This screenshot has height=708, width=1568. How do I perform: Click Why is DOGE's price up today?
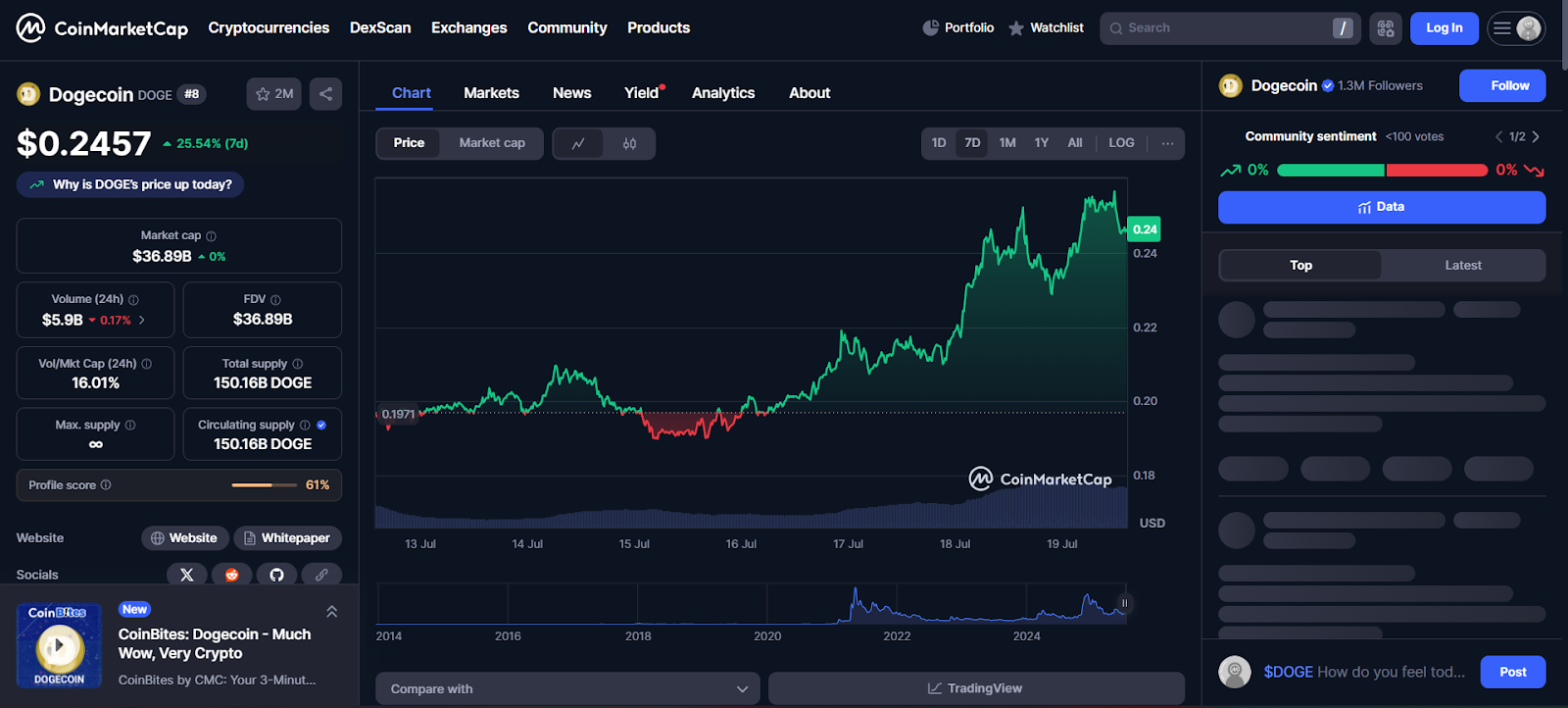point(130,184)
